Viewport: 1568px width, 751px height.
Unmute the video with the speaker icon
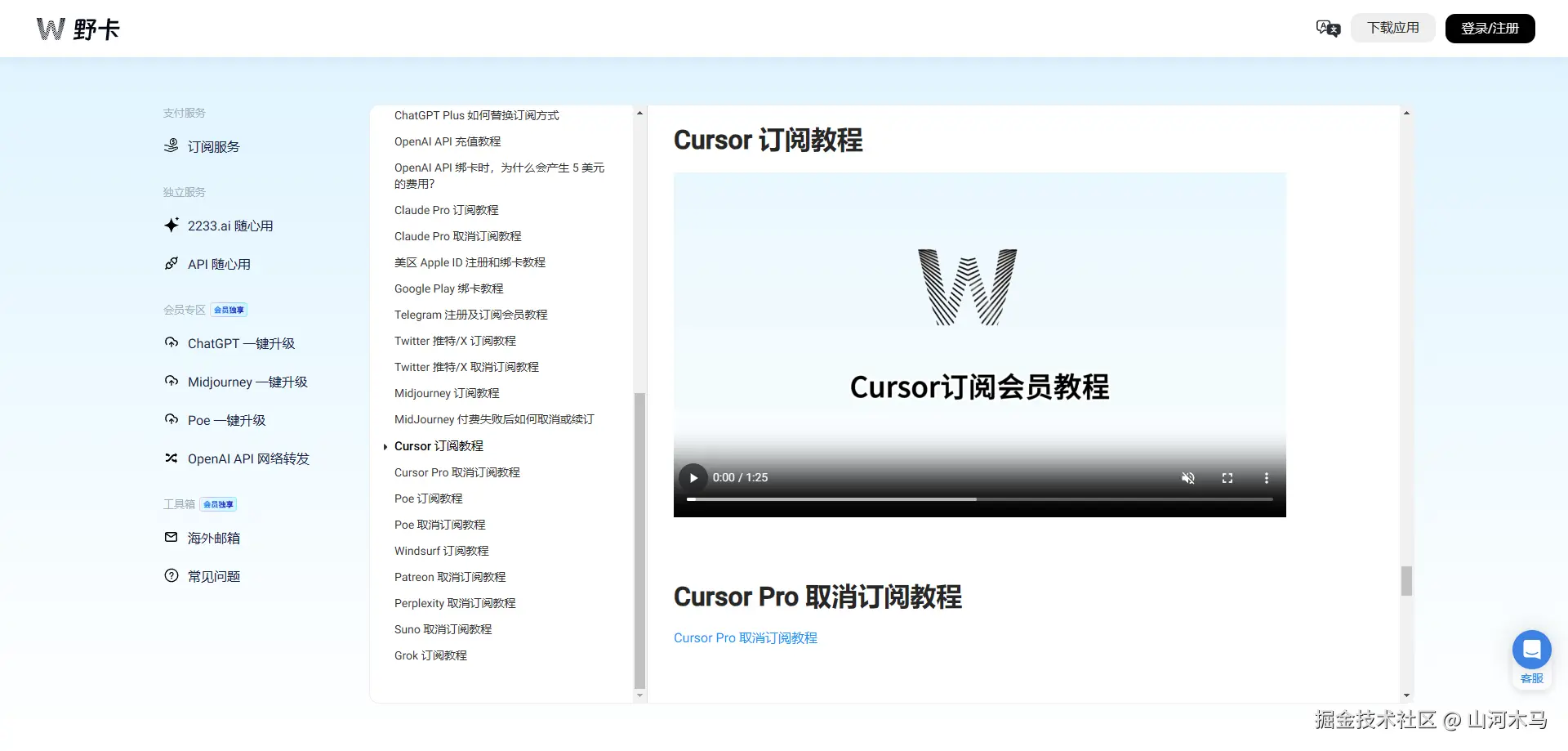point(1188,478)
